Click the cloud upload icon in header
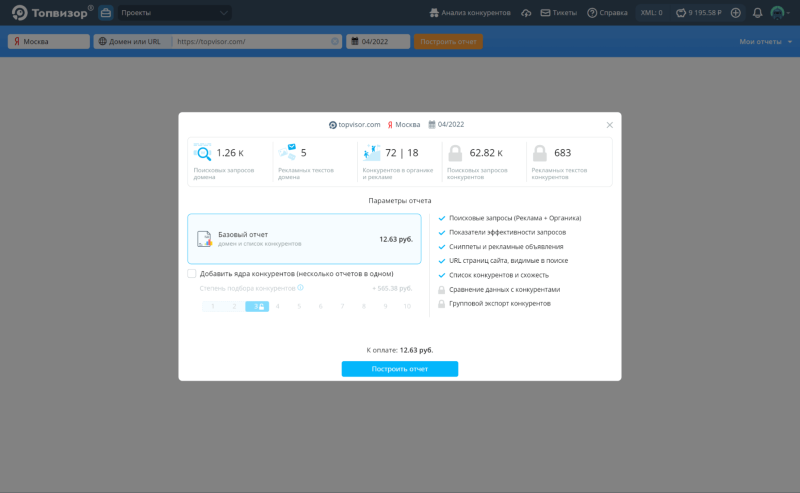 (x=527, y=13)
